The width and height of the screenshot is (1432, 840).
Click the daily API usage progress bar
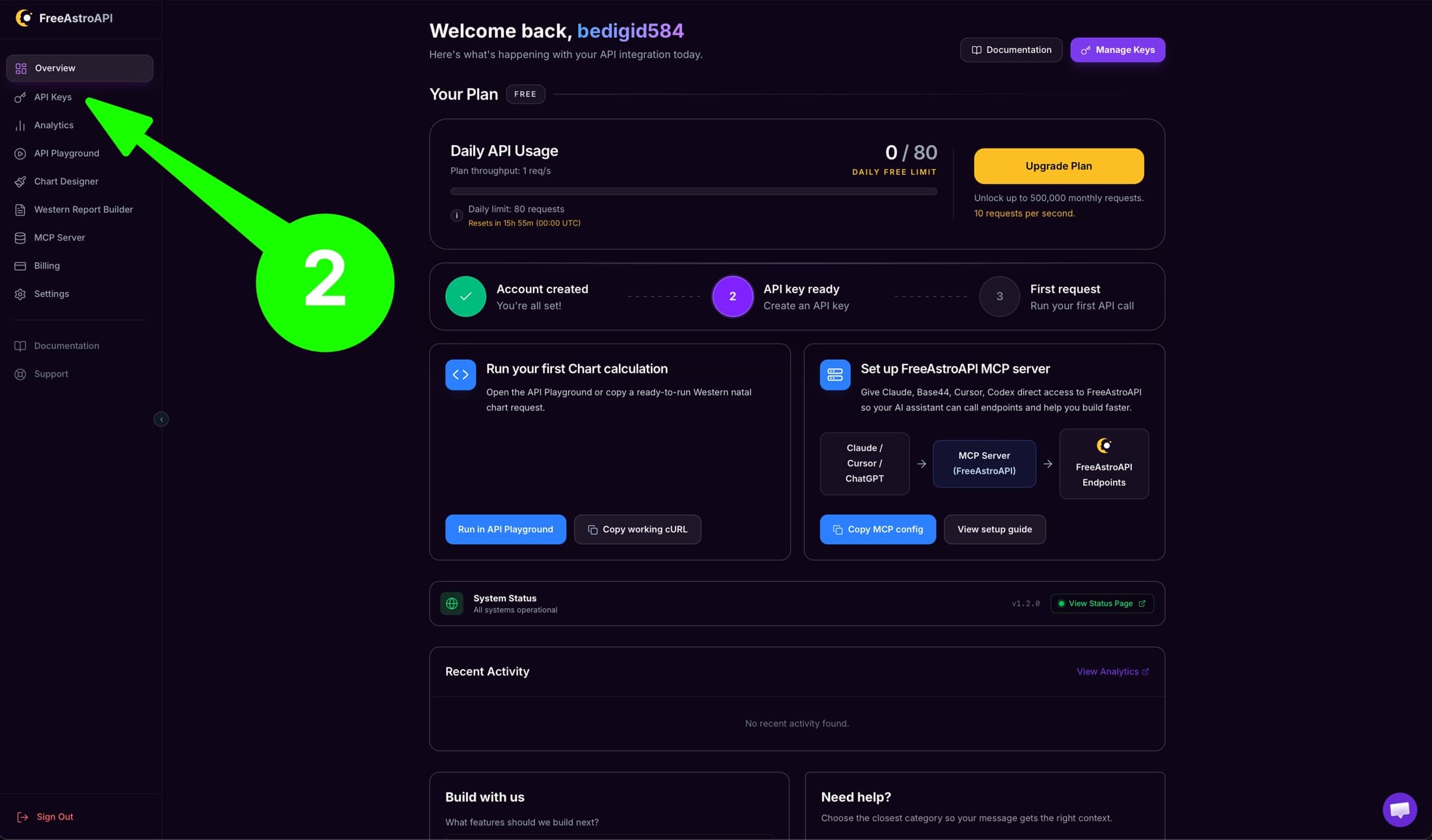(x=693, y=191)
